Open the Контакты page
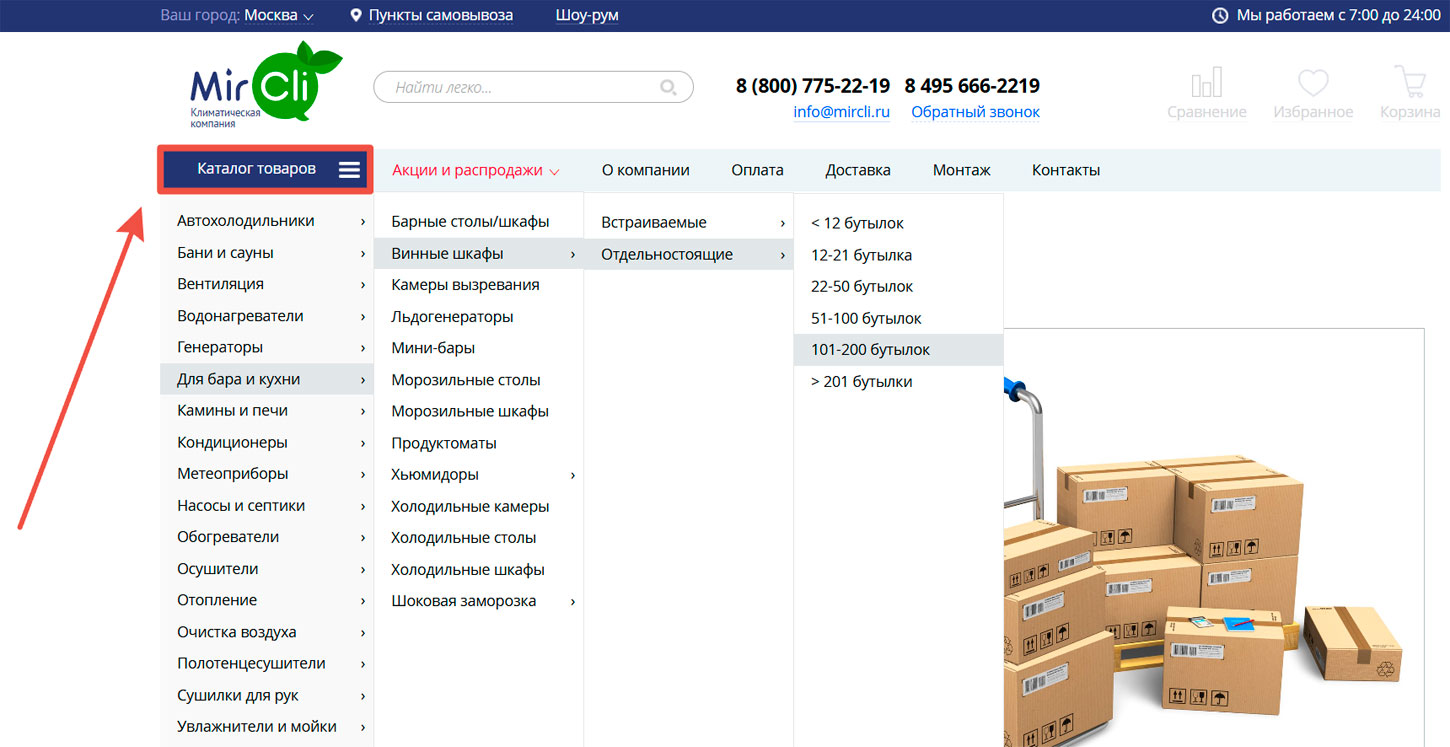The image size is (1450, 747). pos(1066,170)
